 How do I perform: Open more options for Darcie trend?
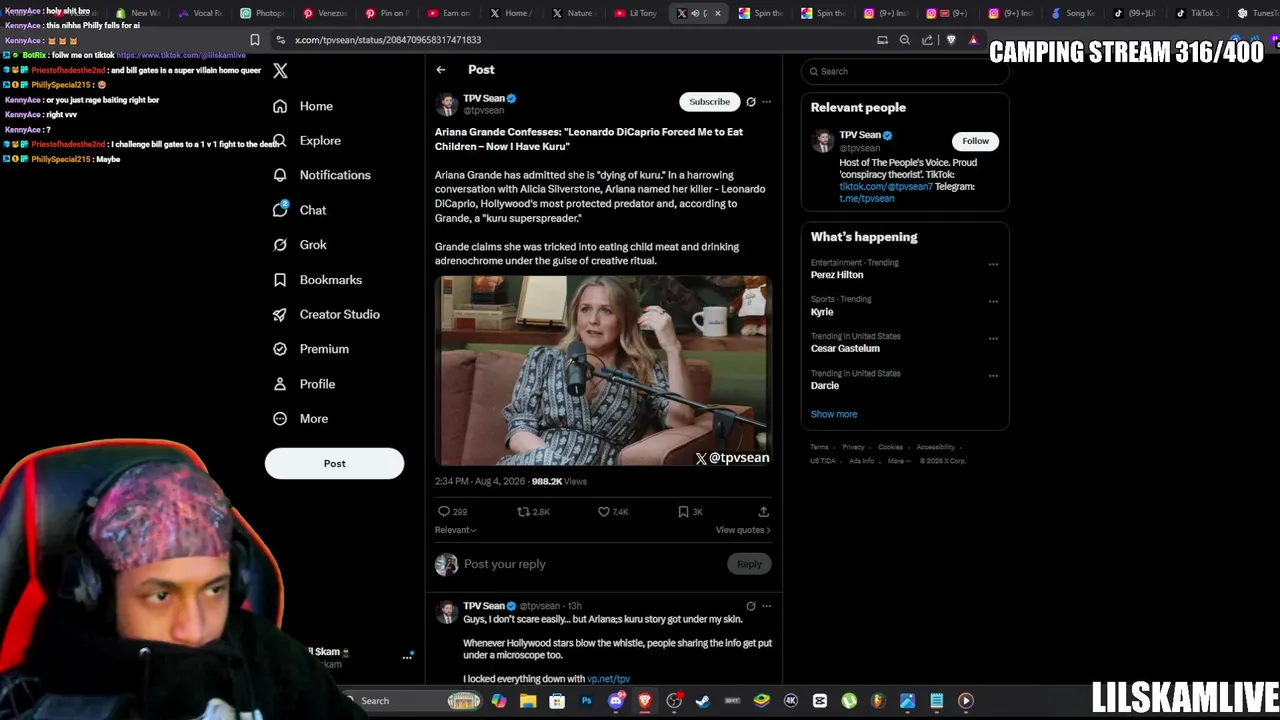click(993, 376)
